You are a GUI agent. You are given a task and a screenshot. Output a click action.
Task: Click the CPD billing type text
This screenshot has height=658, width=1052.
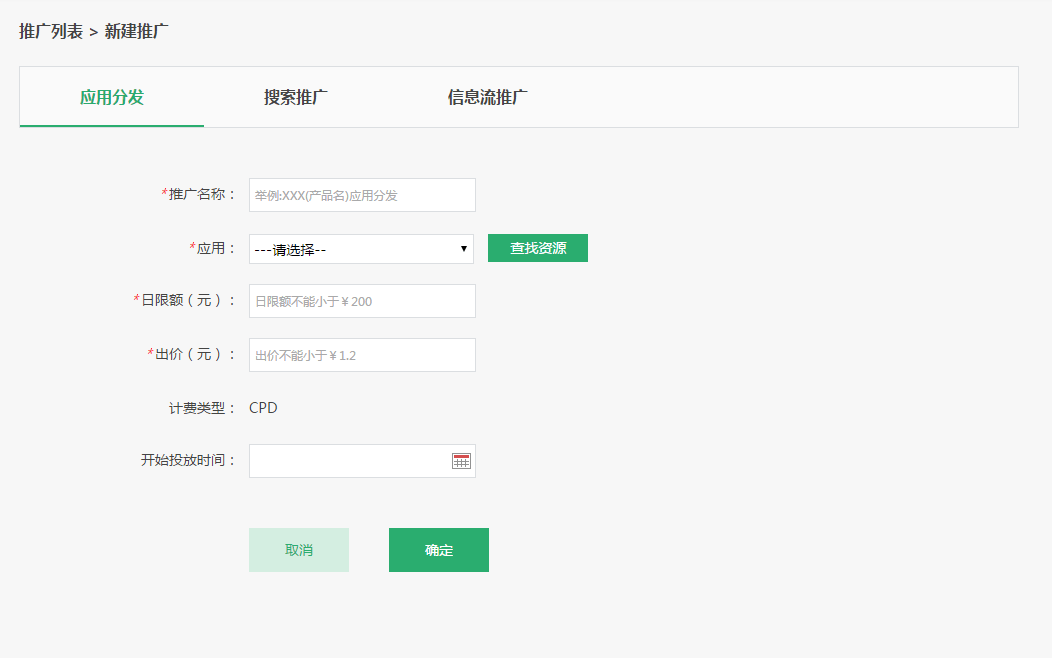[264, 407]
